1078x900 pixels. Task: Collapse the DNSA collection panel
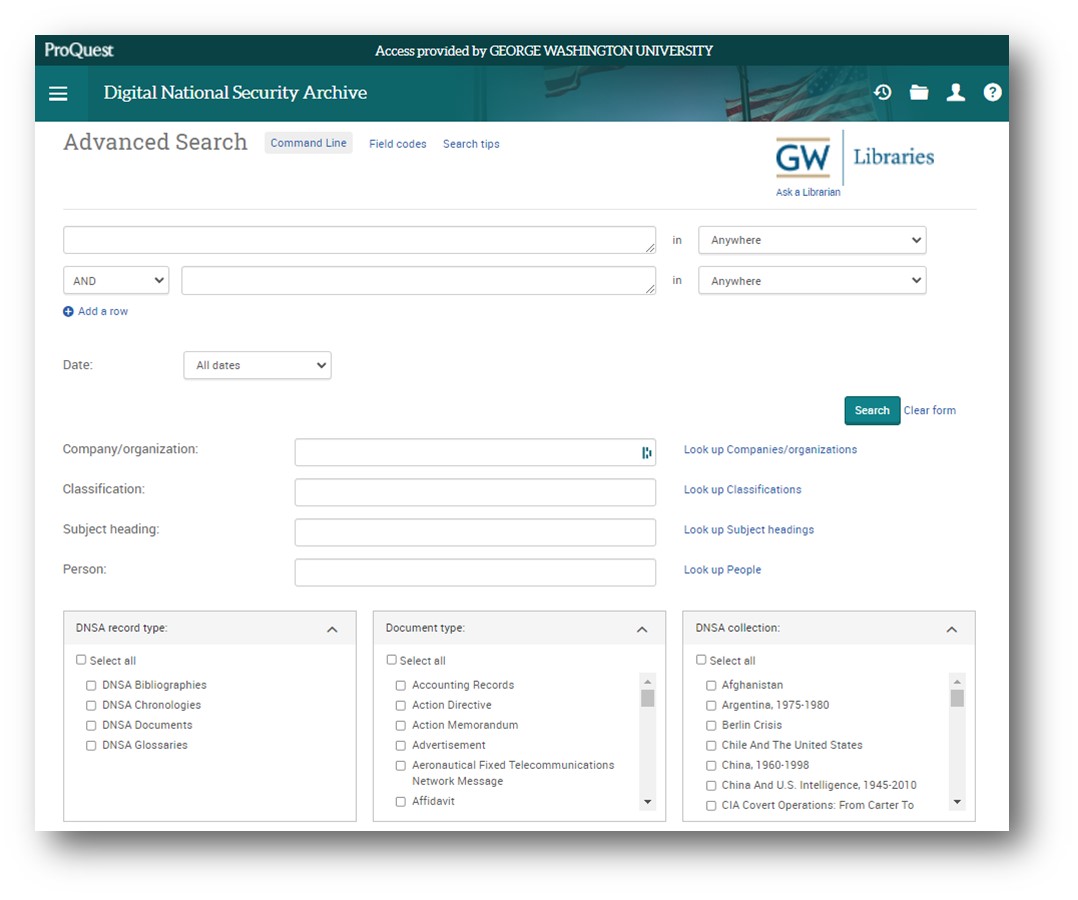952,629
